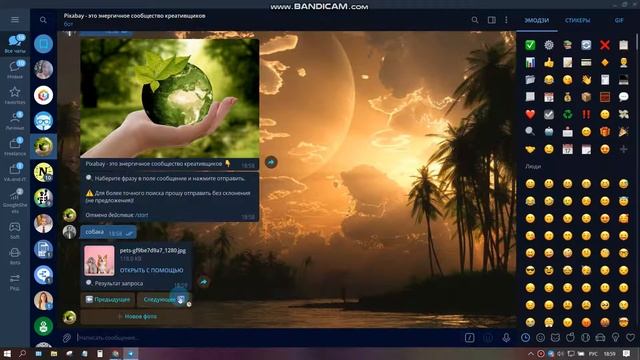This screenshot has width=640, height=360.
Task: Open chat with colorful G logo avatar
Action: (43, 95)
